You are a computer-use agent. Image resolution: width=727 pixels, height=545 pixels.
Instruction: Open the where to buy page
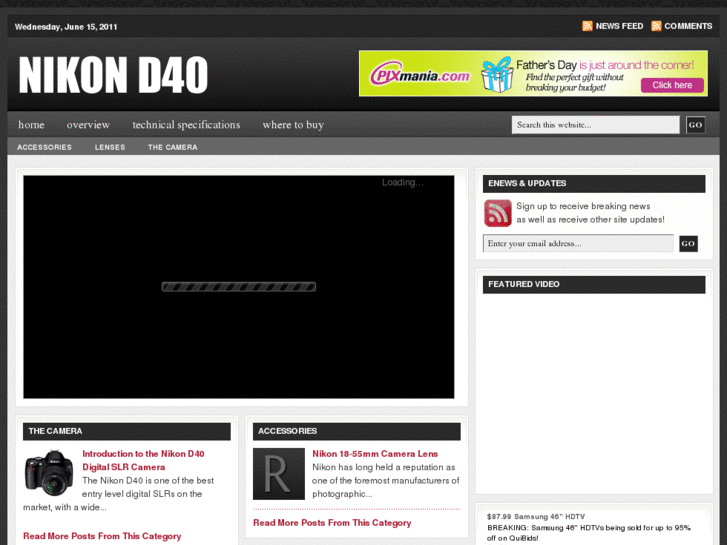pos(293,125)
